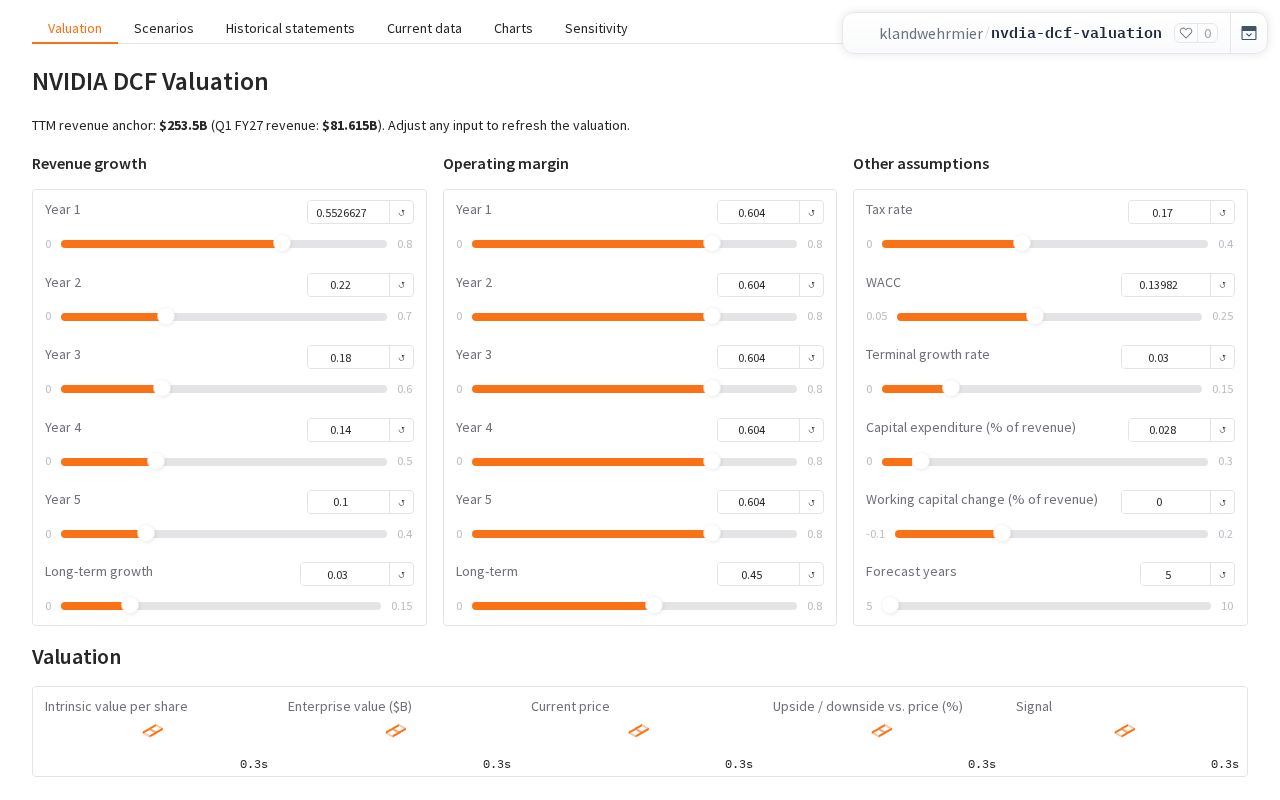
Task: Open nvdia-dcf-valuation space link
Action: point(1076,33)
